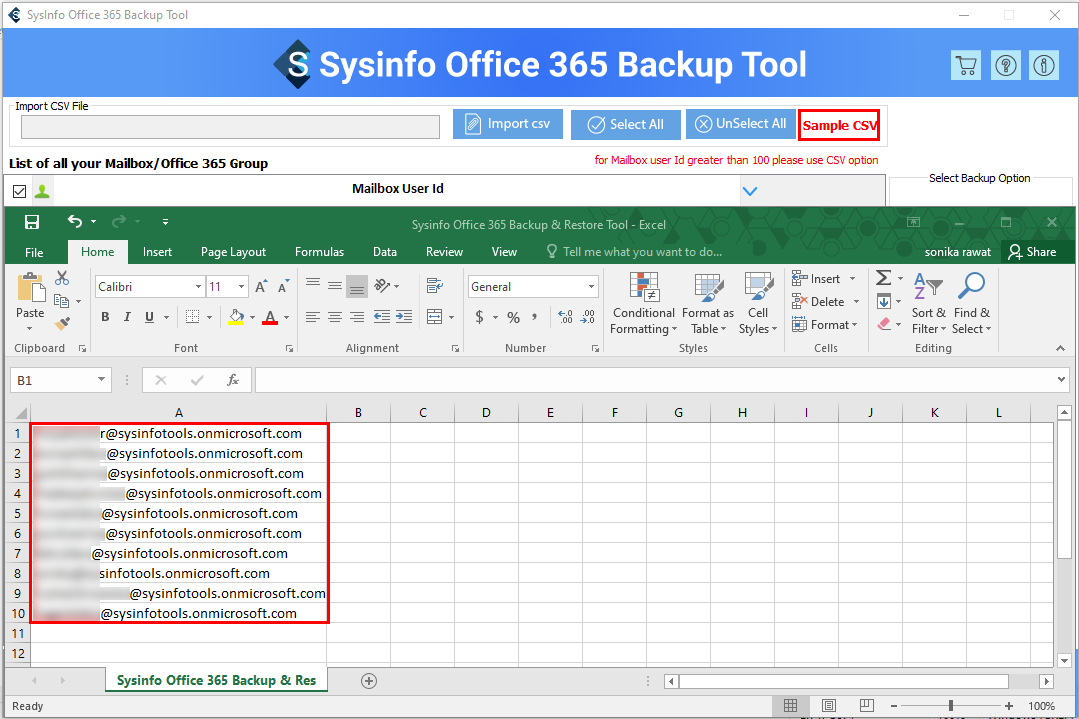Open the Page Layout ribbon tab
The width and height of the screenshot is (1079, 719).
coord(233,252)
